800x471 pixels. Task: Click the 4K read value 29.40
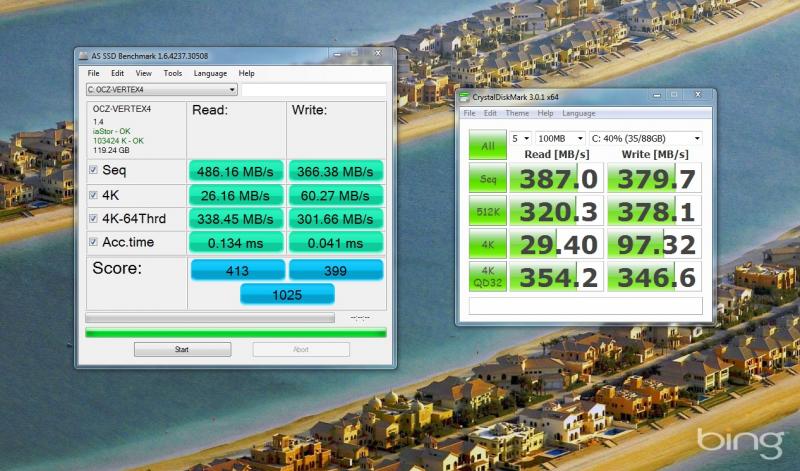[557, 243]
